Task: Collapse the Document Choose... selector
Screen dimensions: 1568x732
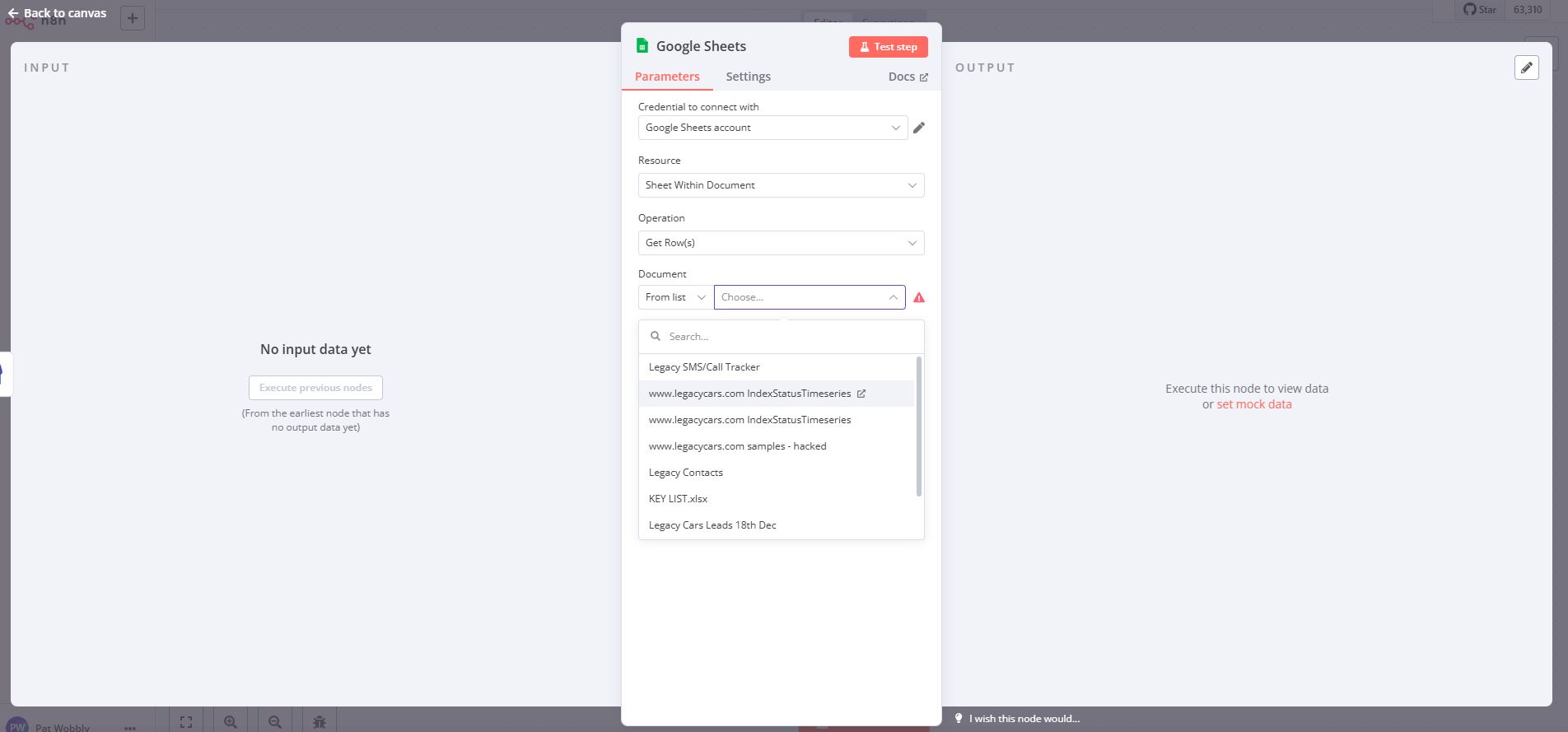Action: pos(810,297)
